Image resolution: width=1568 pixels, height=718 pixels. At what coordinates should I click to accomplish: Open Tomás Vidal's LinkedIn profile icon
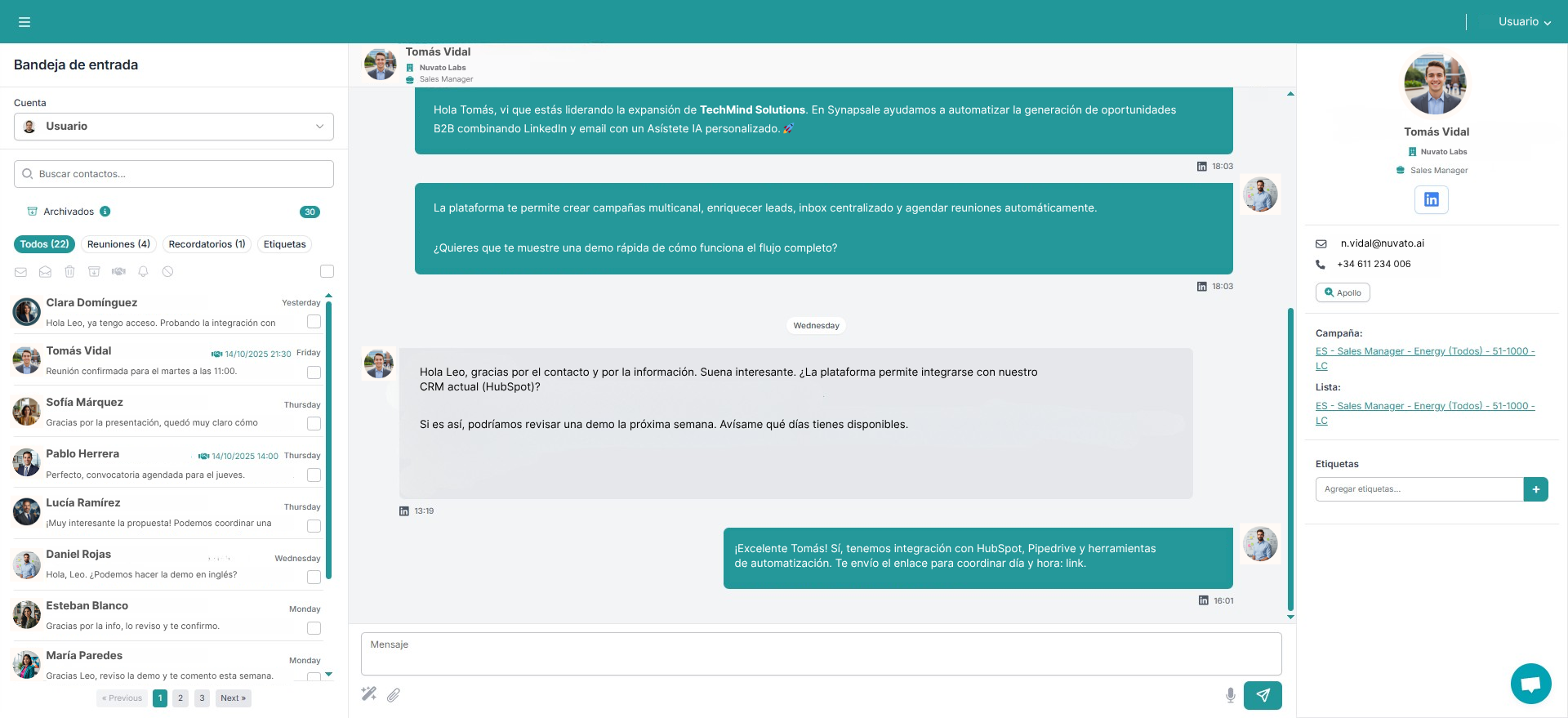tap(1431, 199)
